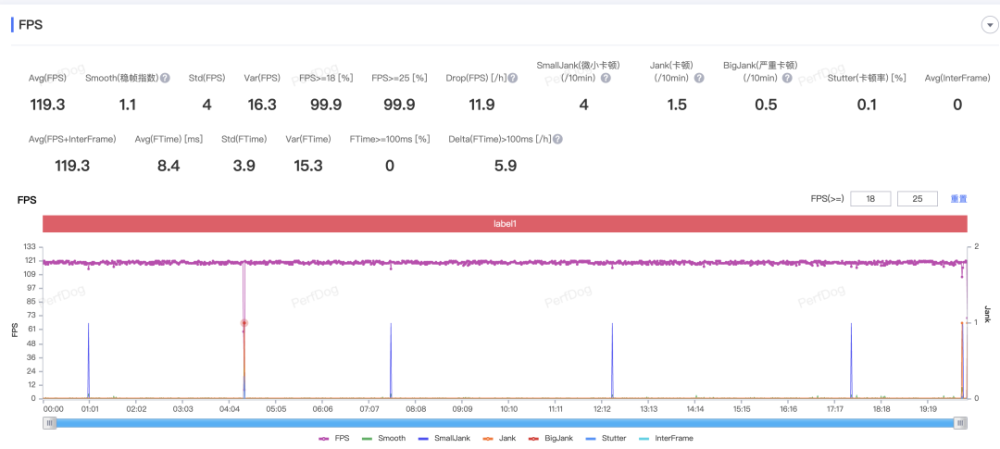Open help icon next to BigJank (/10min)

787,78
